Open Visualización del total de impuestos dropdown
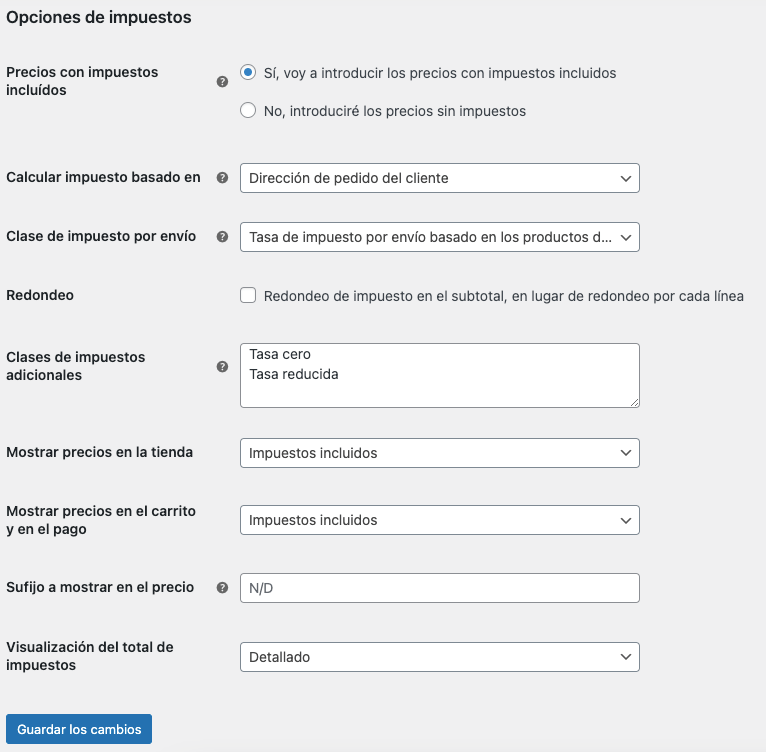The image size is (766, 752). [x=440, y=657]
